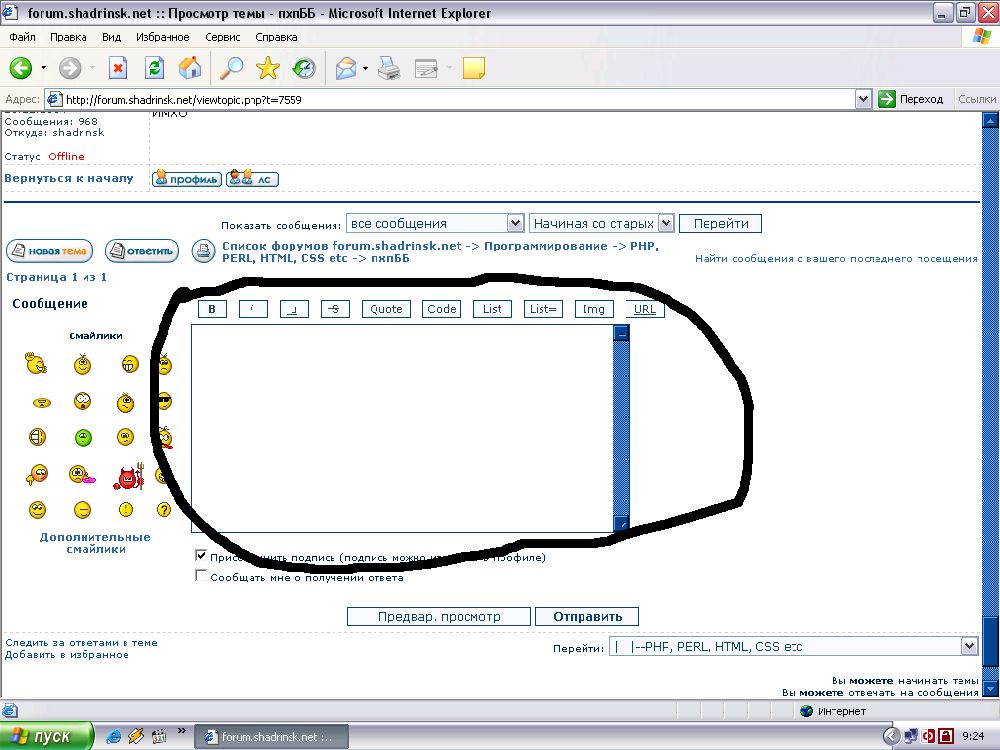Apply bold with the B button
The width and height of the screenshot is (1000, 750).
(x=212, y=309)
